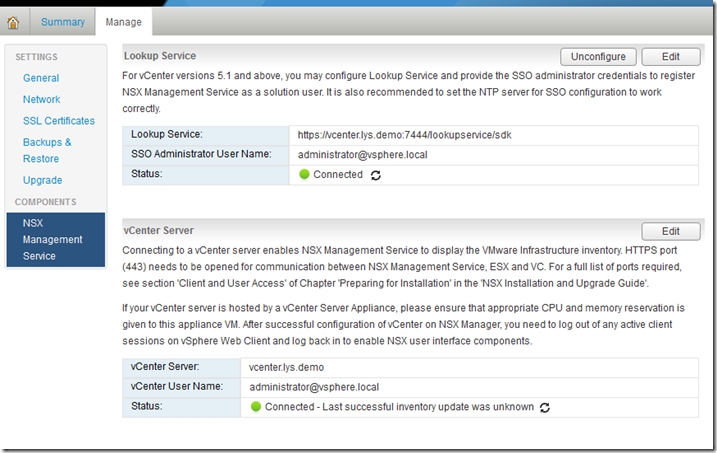Open General settings
Image resolution: width=717 pixels, height=453 pixels.
click(41, 78)
